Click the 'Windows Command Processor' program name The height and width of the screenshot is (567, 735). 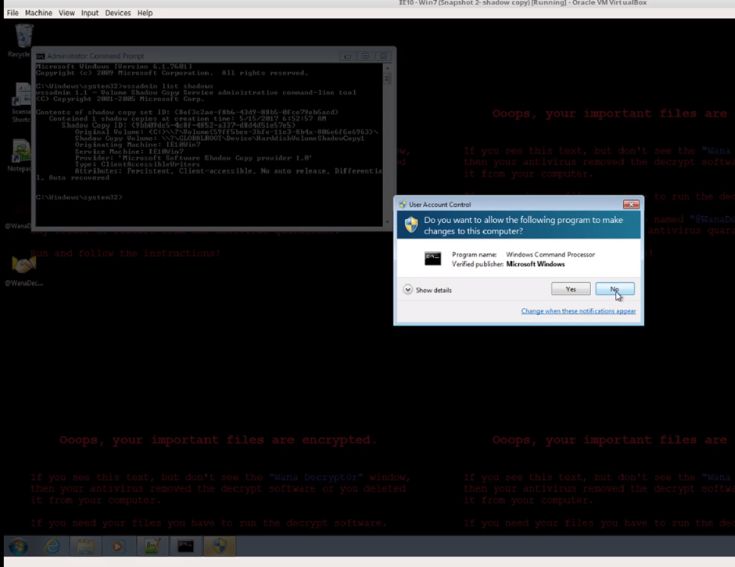click(x=550, y=254)
